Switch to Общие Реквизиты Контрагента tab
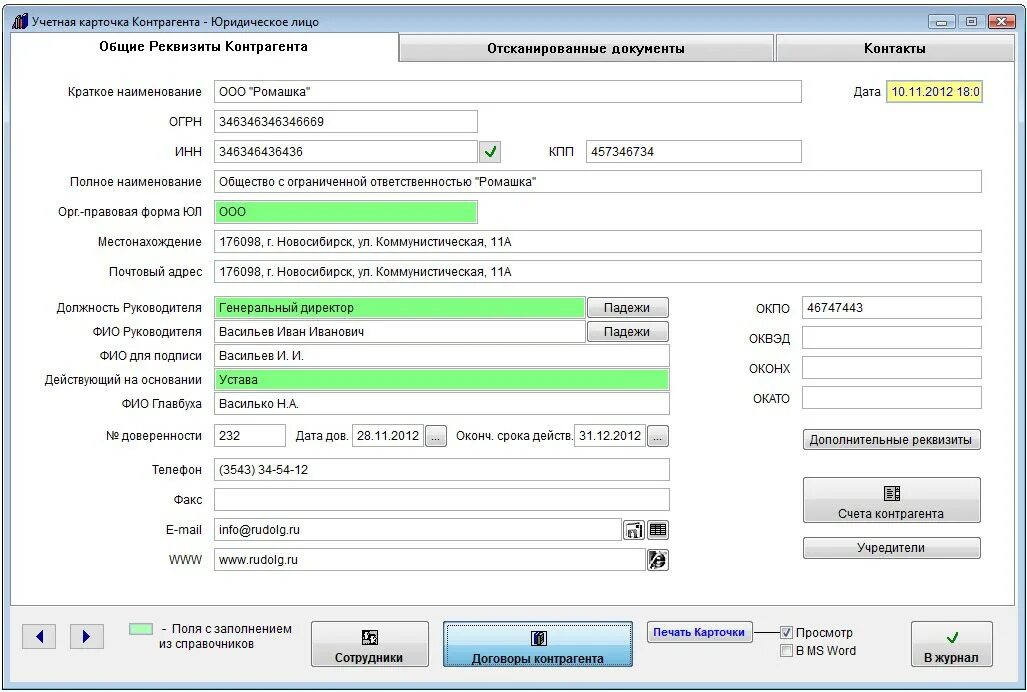This screenshot has height=692, width=1027. [203, 46]
